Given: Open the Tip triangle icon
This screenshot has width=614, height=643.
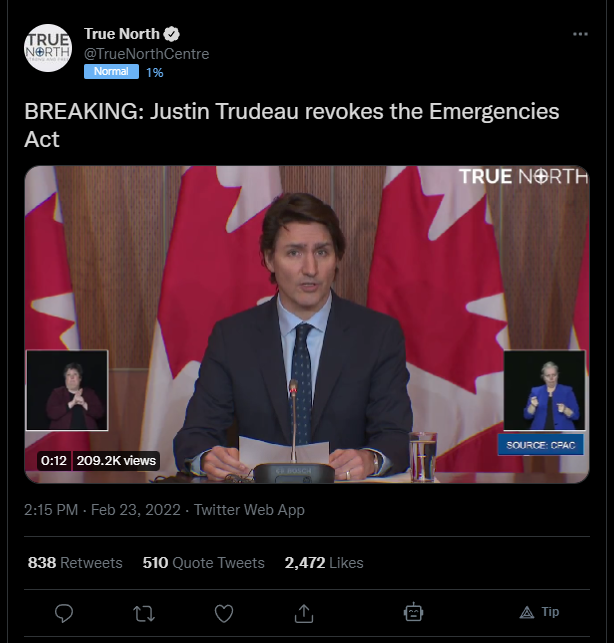Looking at the screenshot, I should 527,612.
